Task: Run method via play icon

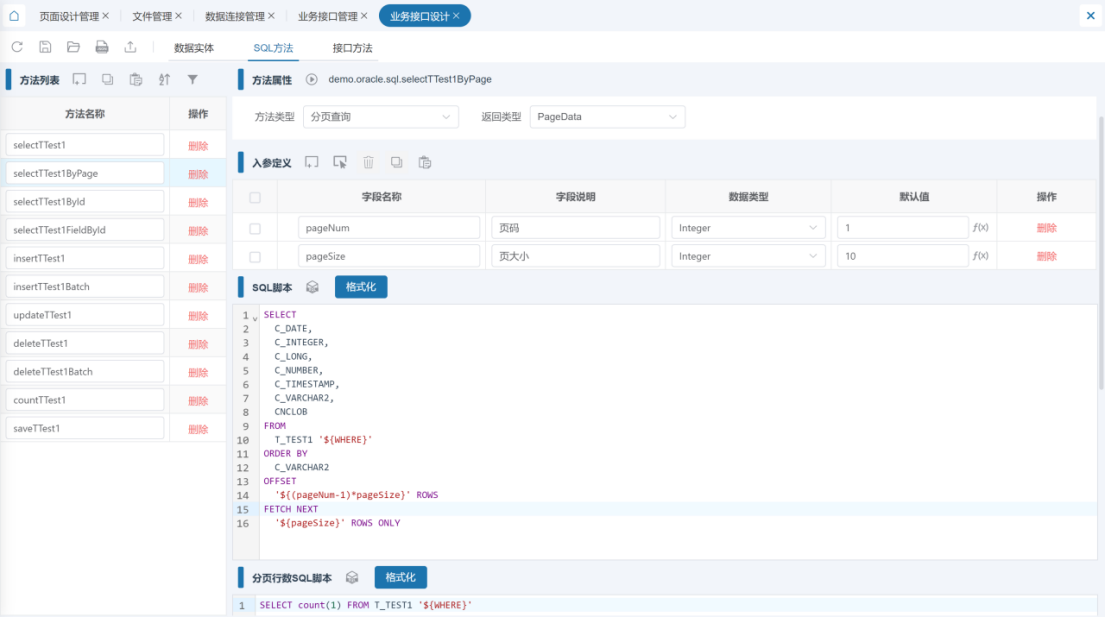Action: pos(311,80)
